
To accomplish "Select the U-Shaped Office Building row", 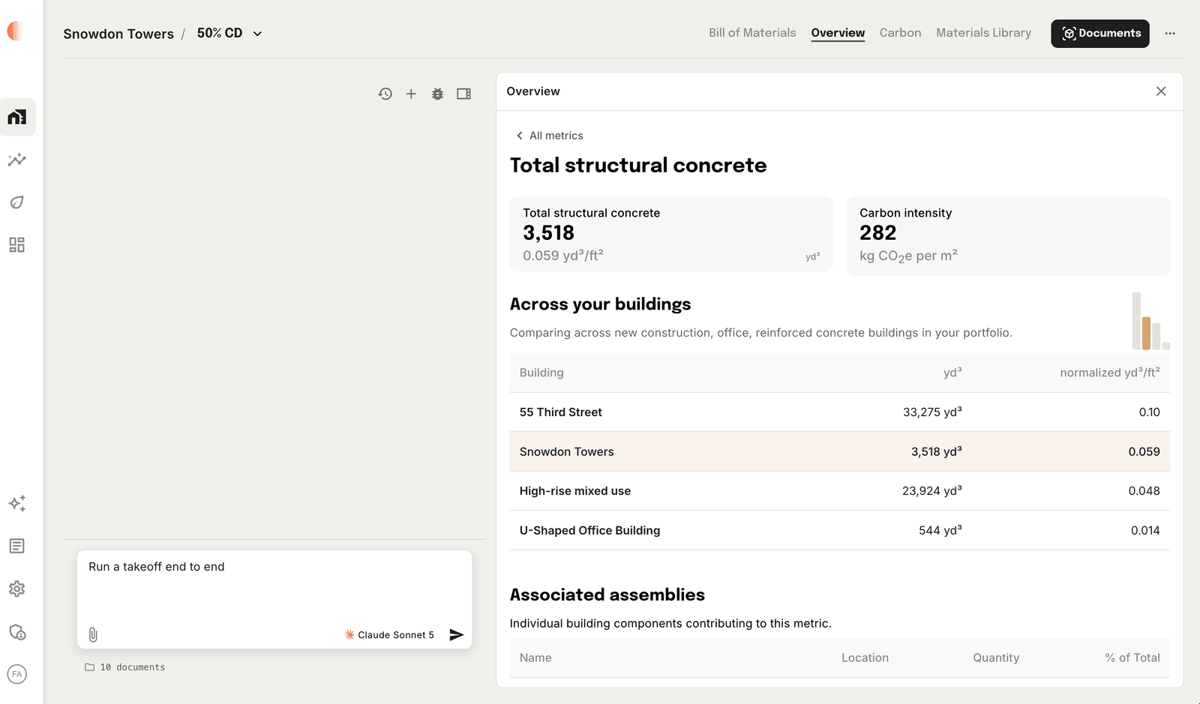I will (x=839, y=530).
